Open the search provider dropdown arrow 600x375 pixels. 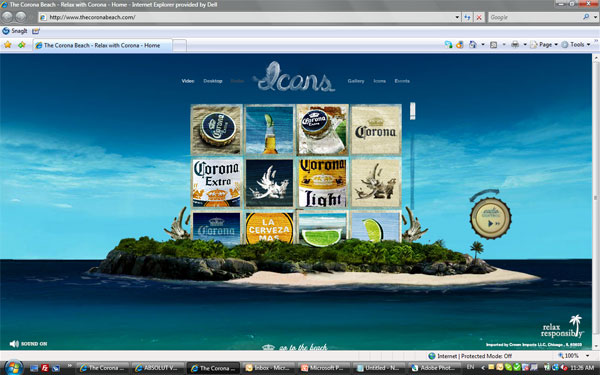(x=595, y=17)
